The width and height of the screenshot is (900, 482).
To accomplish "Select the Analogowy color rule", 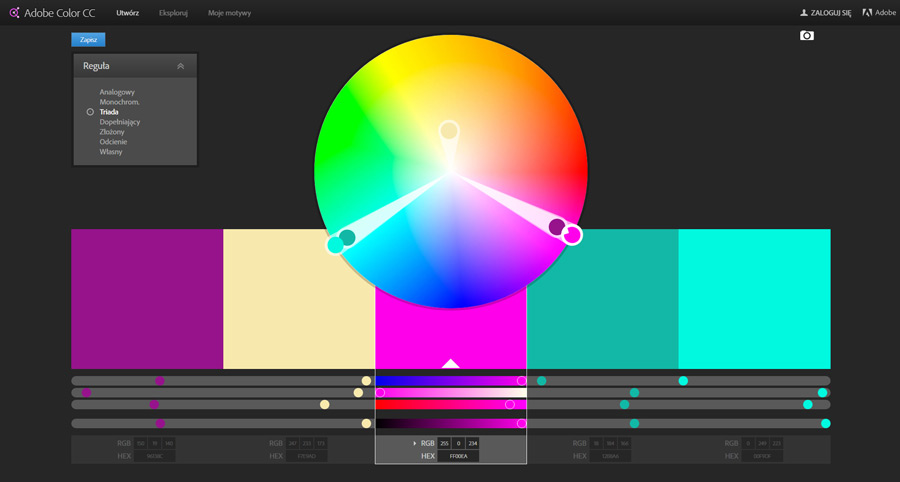I will [x=117, y=92].
